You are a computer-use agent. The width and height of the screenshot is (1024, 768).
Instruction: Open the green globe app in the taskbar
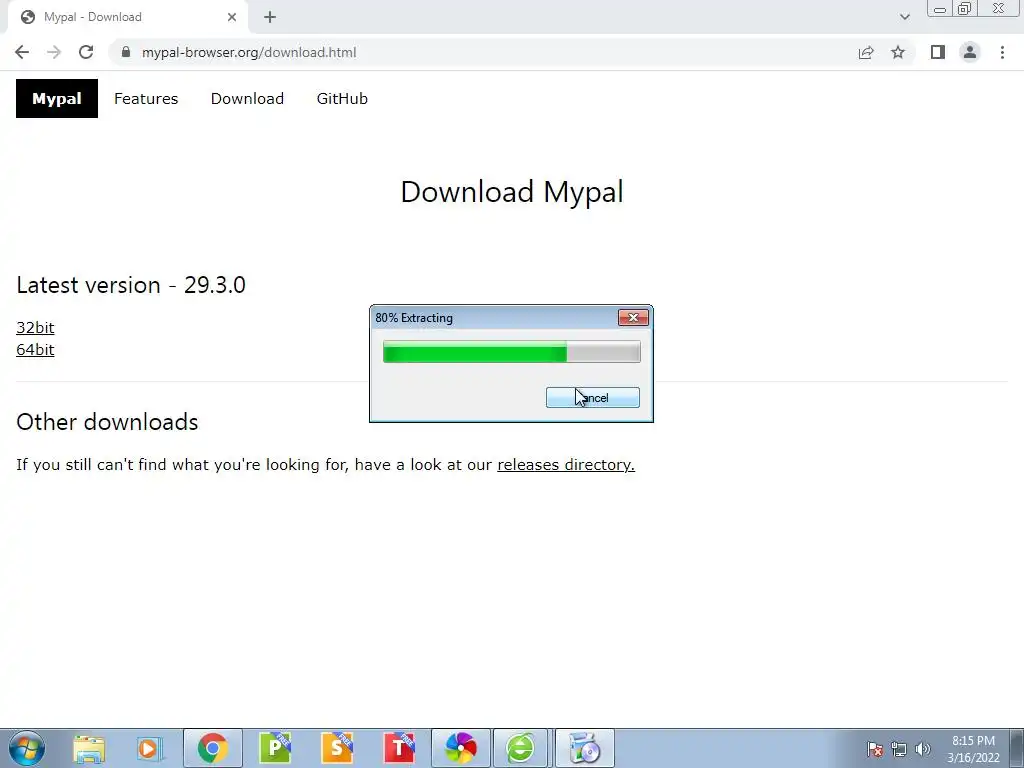520,748
